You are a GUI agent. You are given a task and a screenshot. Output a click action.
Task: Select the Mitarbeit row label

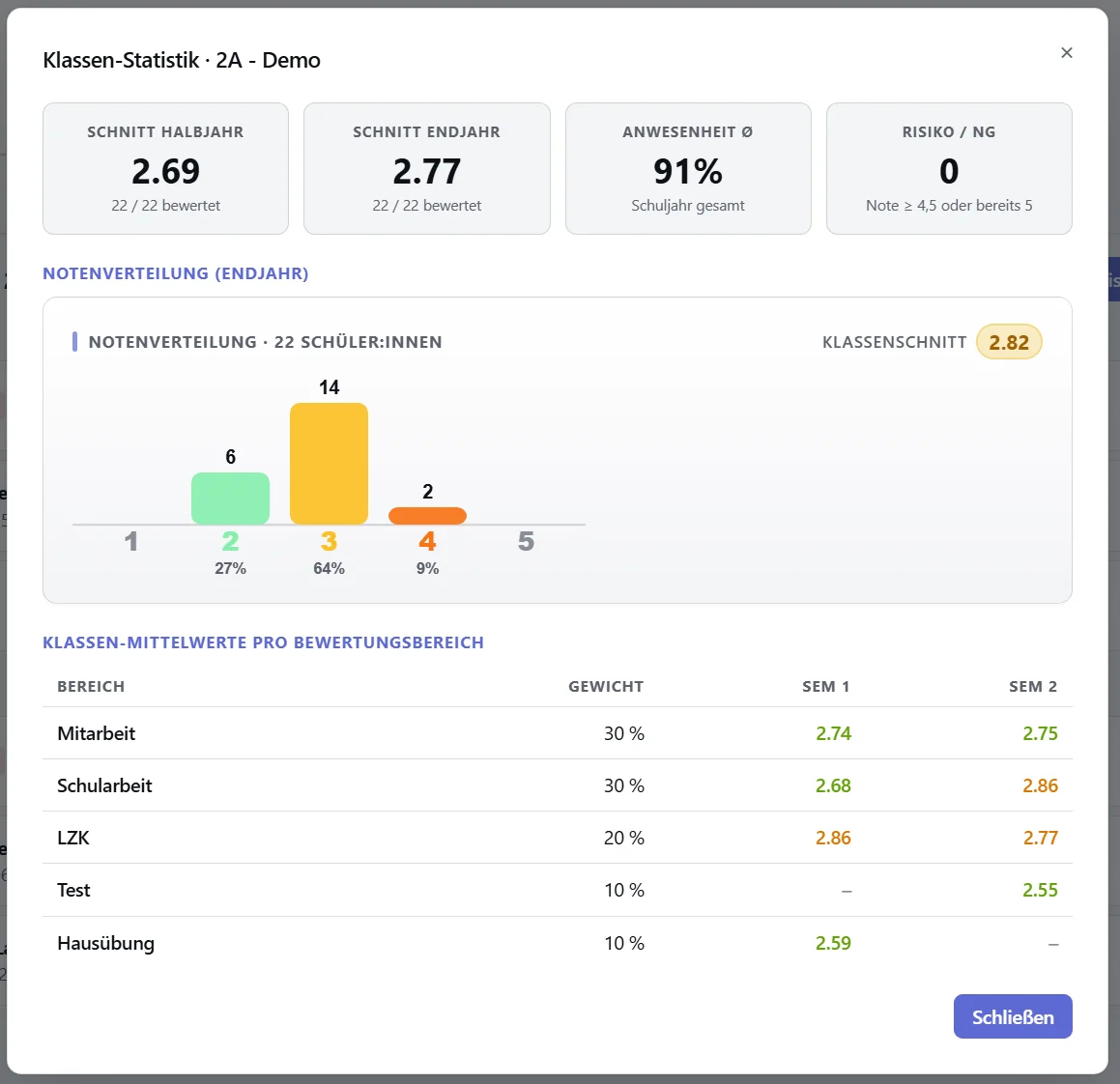(x=97, y=733)
